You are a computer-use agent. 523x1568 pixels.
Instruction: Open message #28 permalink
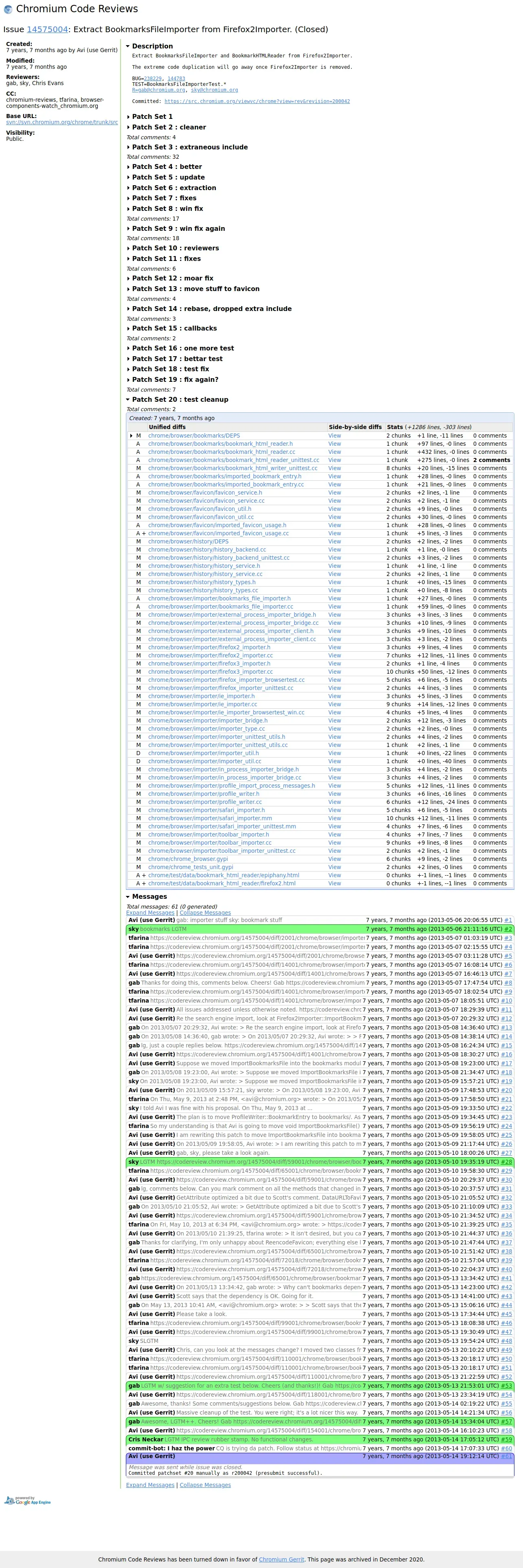point(507,1162)
